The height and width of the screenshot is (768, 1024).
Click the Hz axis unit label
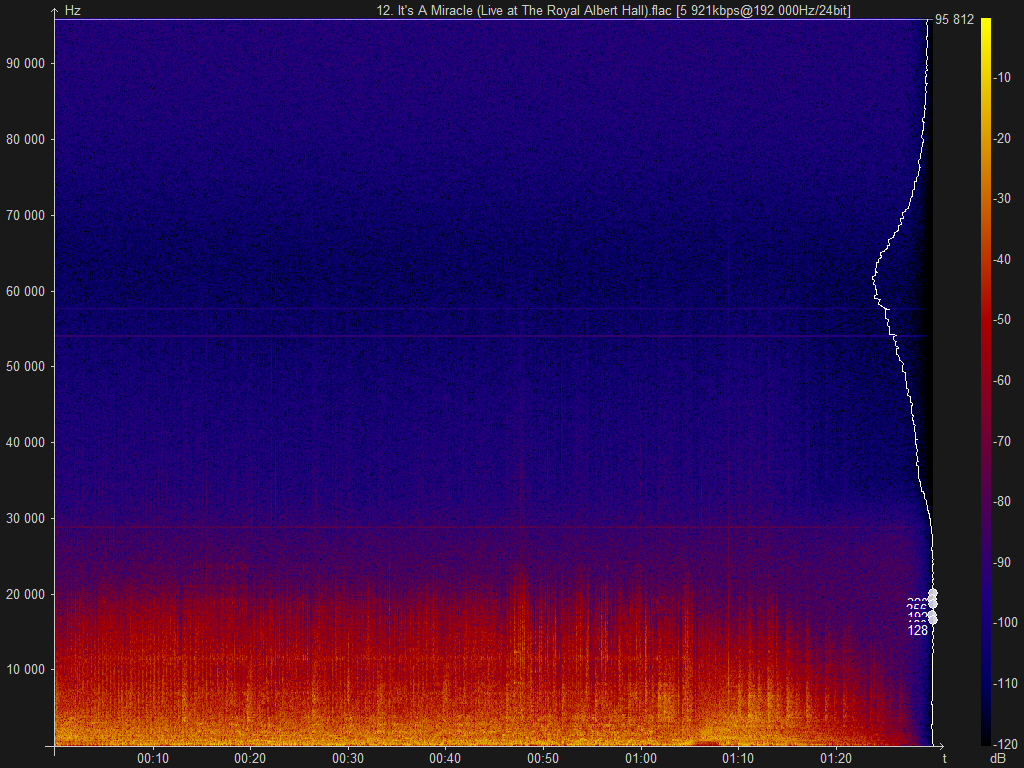click(x=72, y=10)
